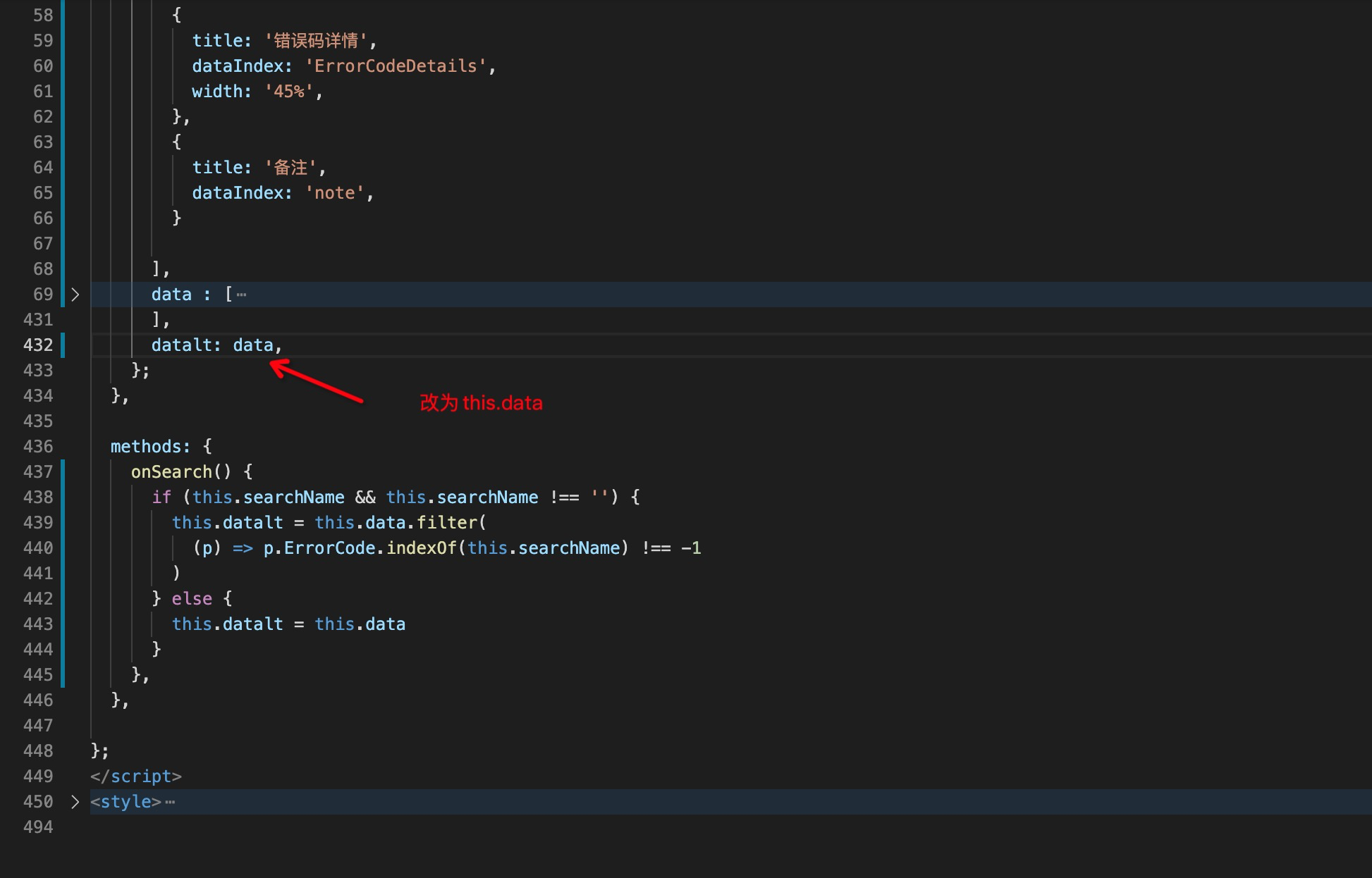Click the 'else' keyword on line 442
Screen dimensions: 1372x878
point(192,599)
